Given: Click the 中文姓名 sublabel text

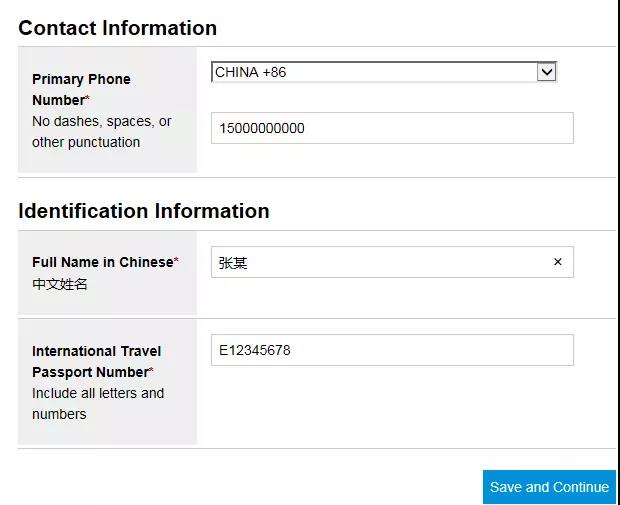Looking at the screenshot, I should pos(60,284).
